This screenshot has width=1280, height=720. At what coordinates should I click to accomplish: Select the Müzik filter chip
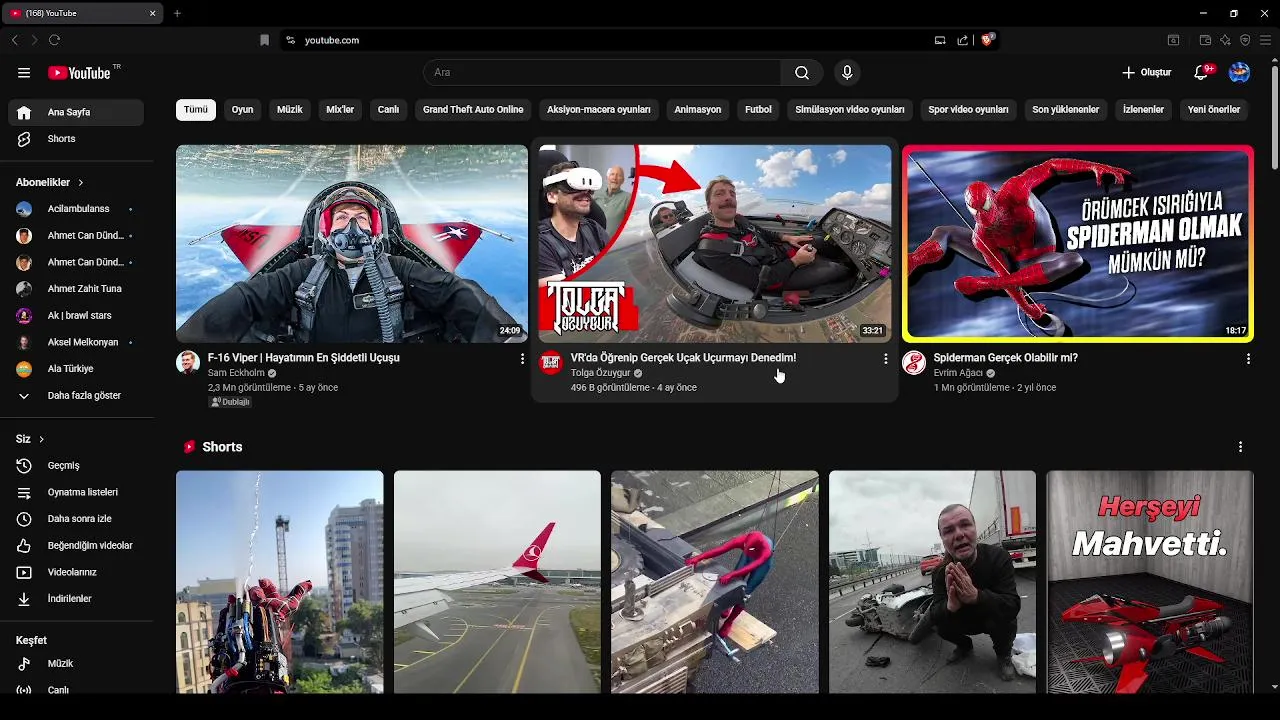click(290, 110)
